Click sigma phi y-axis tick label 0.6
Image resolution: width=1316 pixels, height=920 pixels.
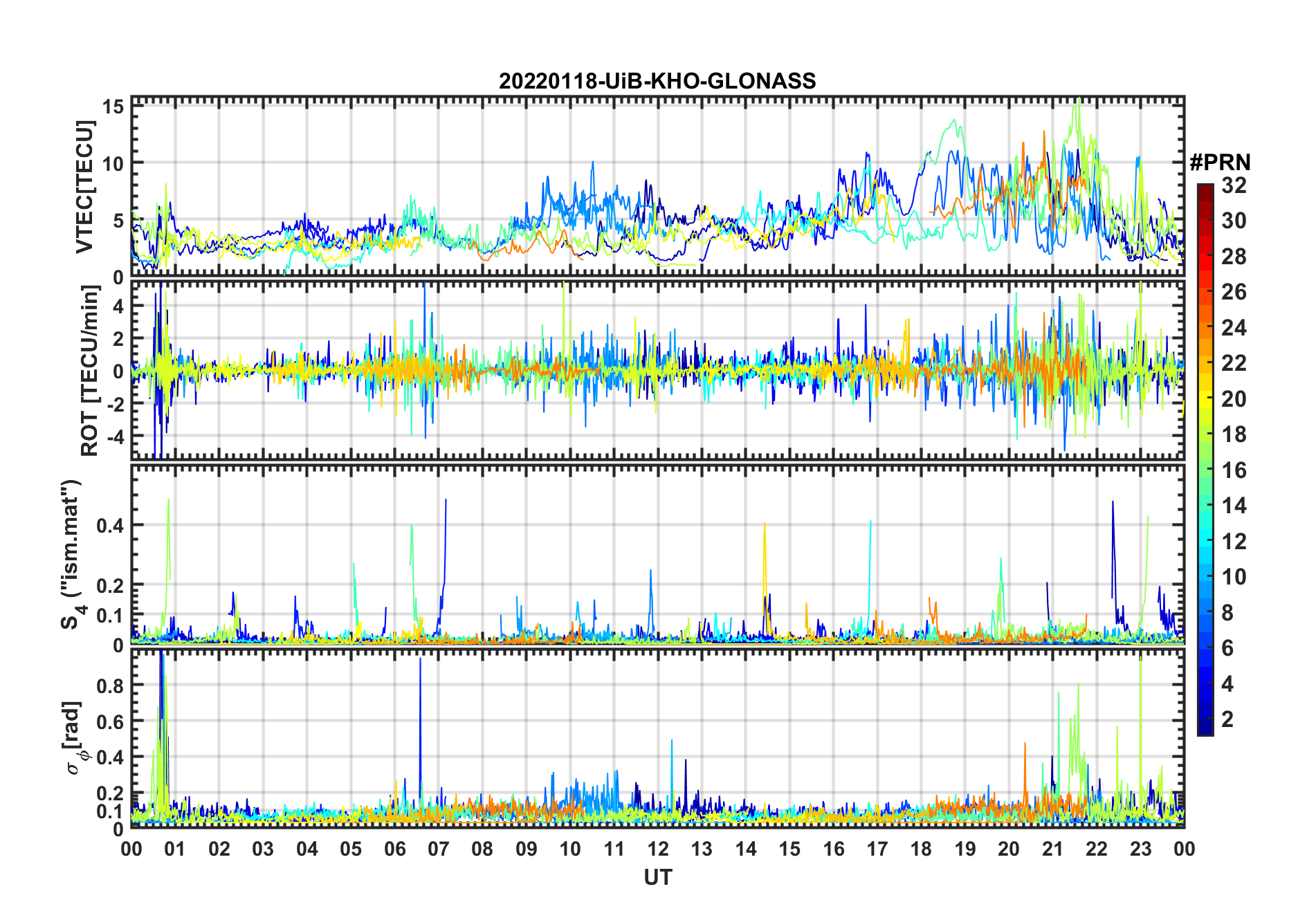point(111,721)
